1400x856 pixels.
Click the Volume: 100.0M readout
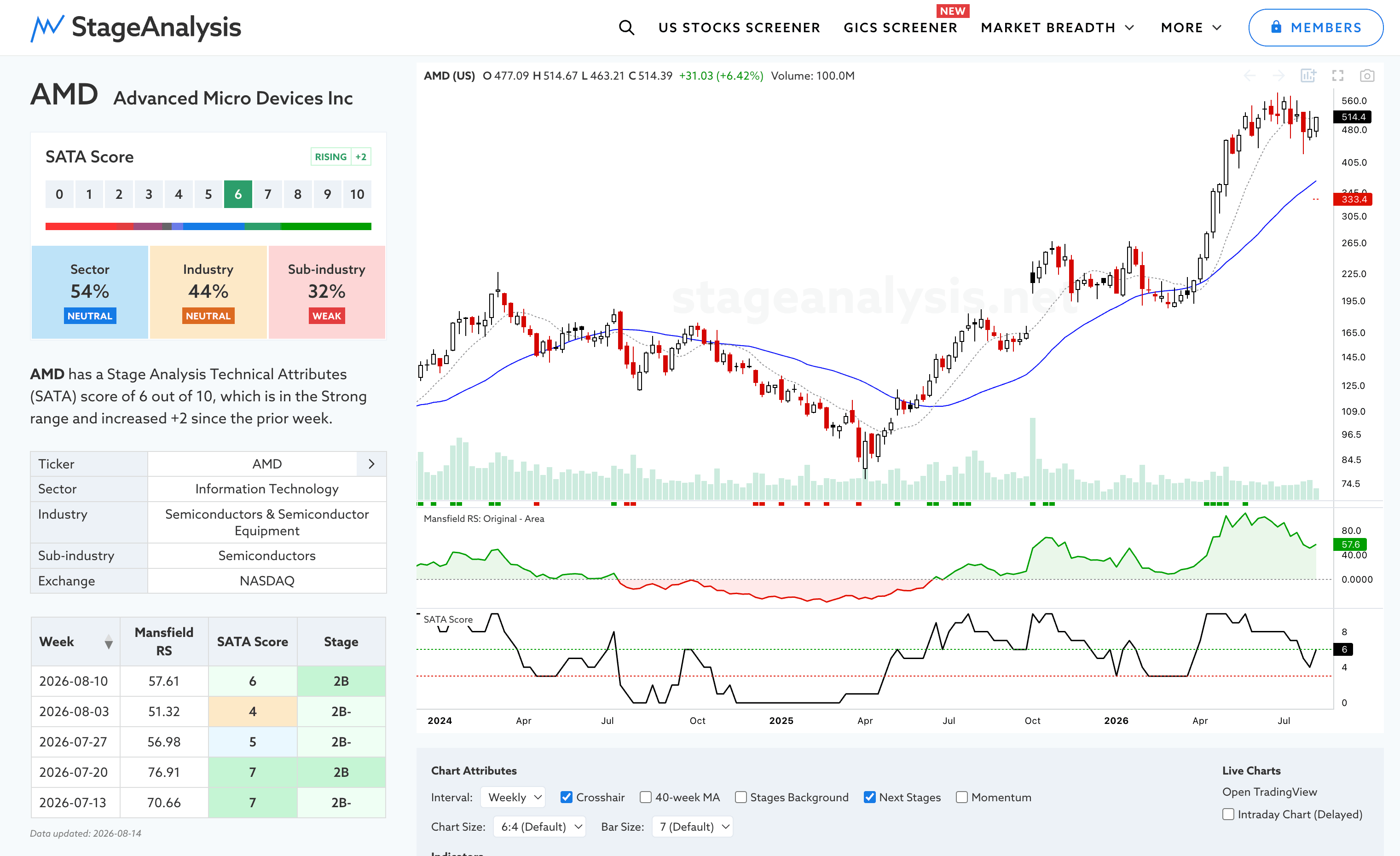pos(812,75)
